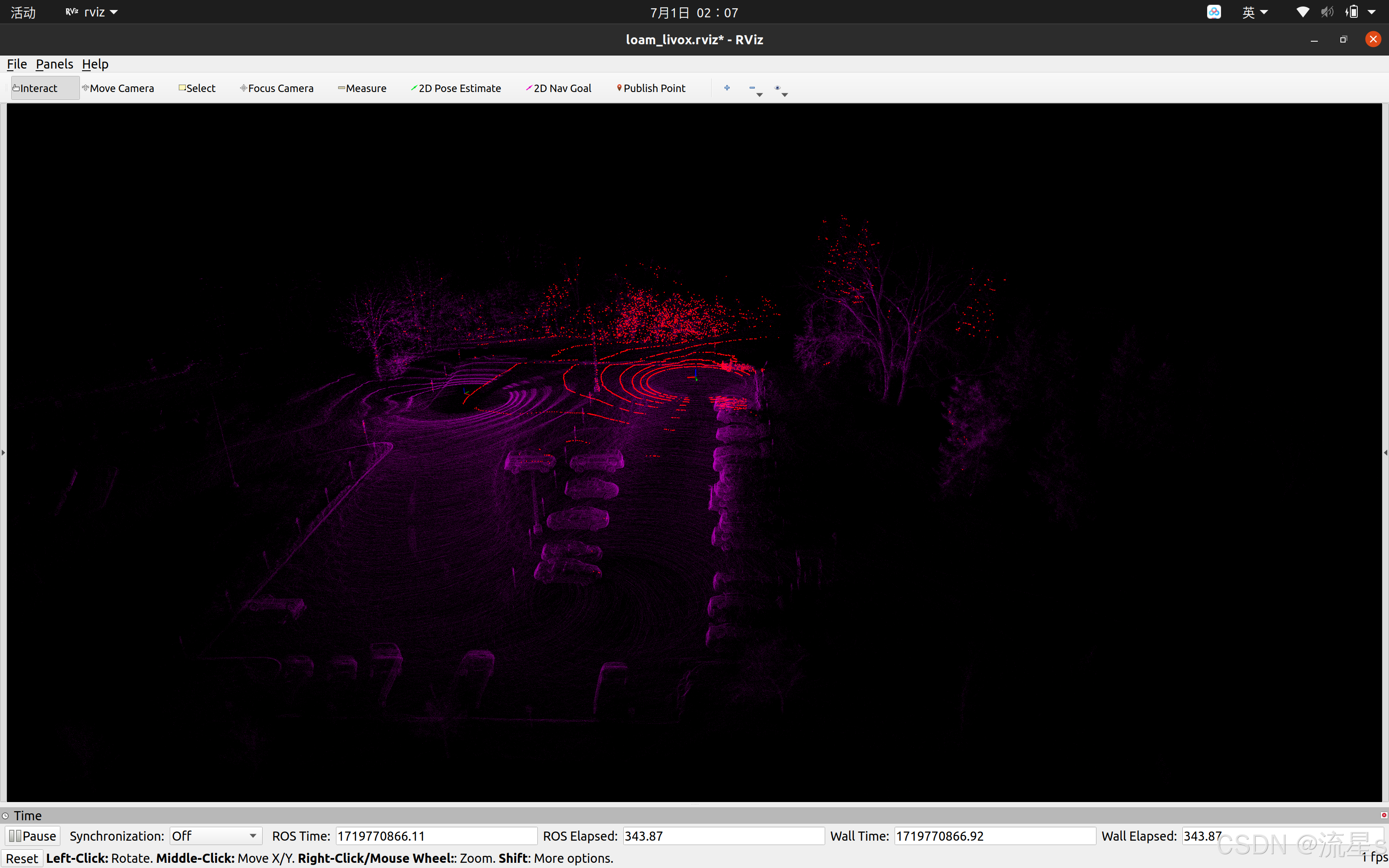Open the File menu
Image resolution: width=1389 pixels, height=868 pixels.
16,64
